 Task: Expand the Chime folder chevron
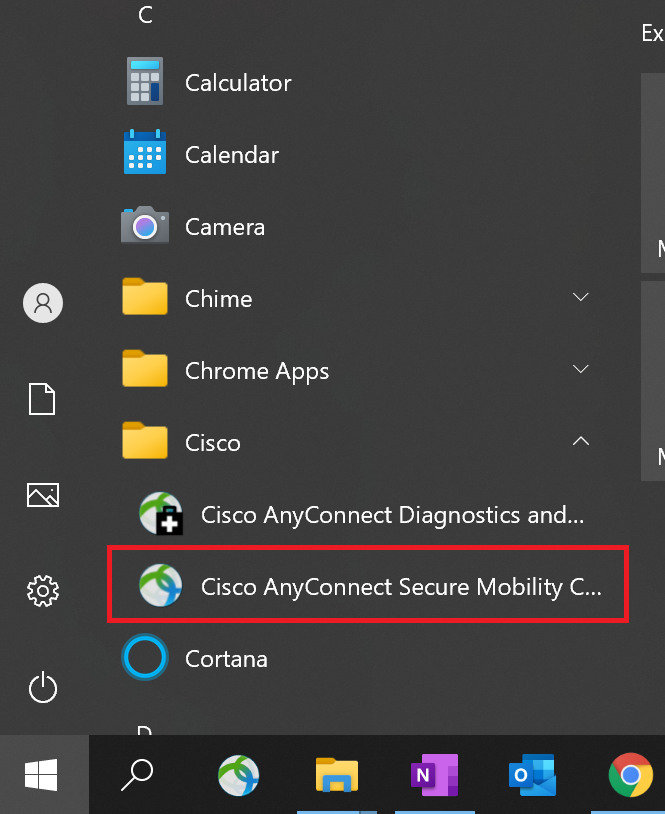(580, 297)
